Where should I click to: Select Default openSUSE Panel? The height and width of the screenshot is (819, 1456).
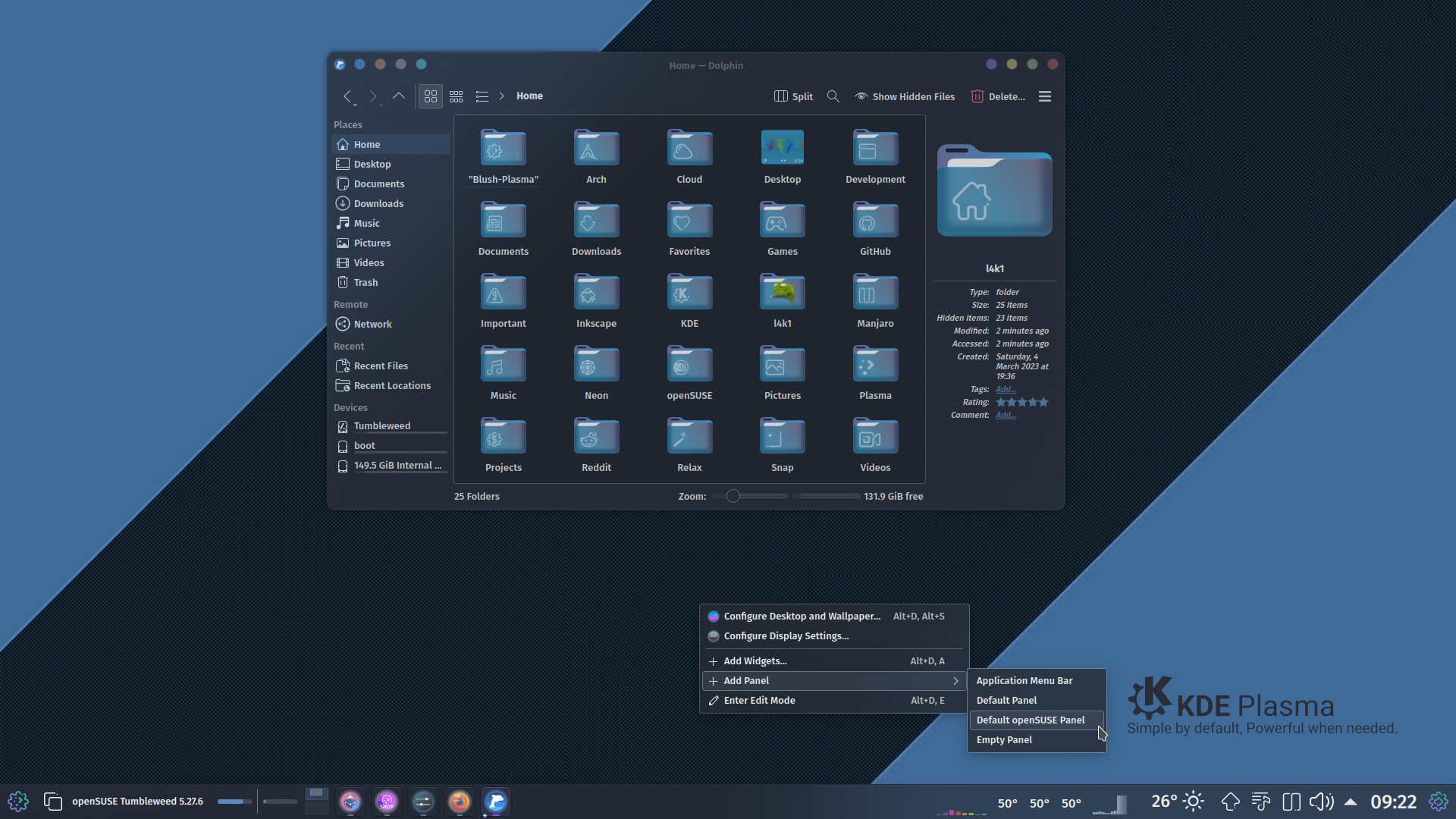(1037, 720)
